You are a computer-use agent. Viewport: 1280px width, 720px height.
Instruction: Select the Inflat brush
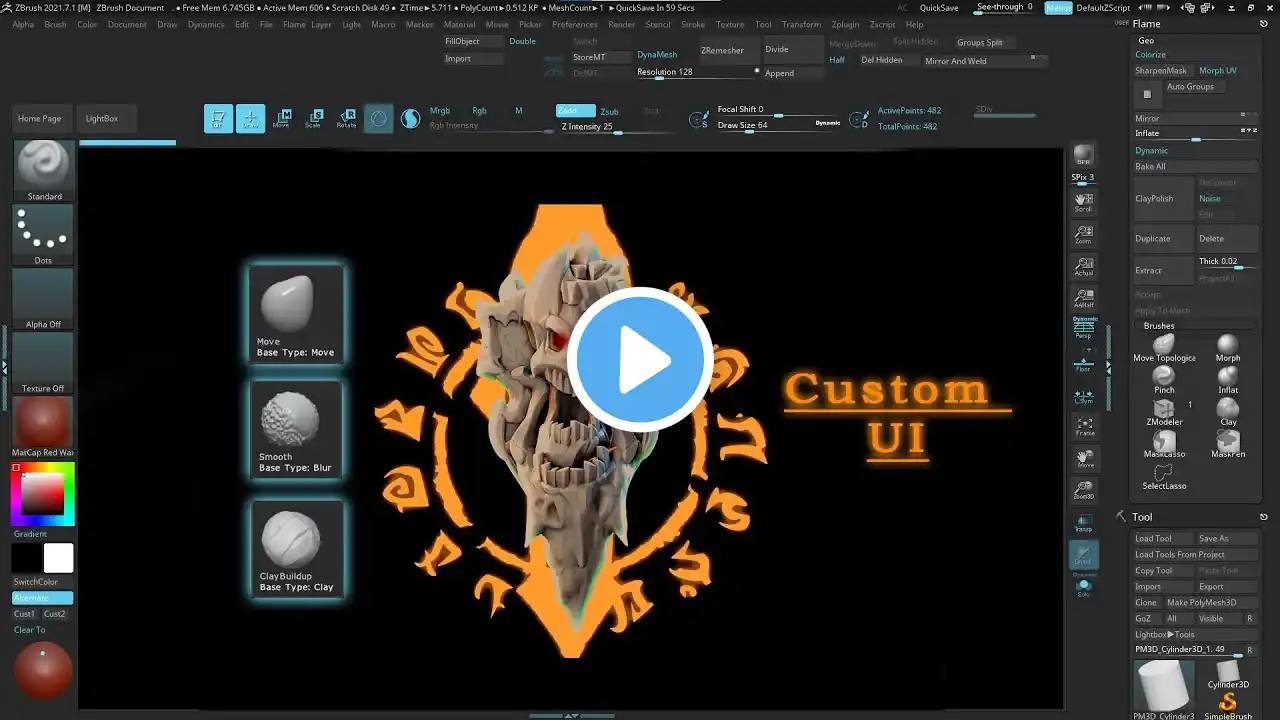(x=1228, y=379)
